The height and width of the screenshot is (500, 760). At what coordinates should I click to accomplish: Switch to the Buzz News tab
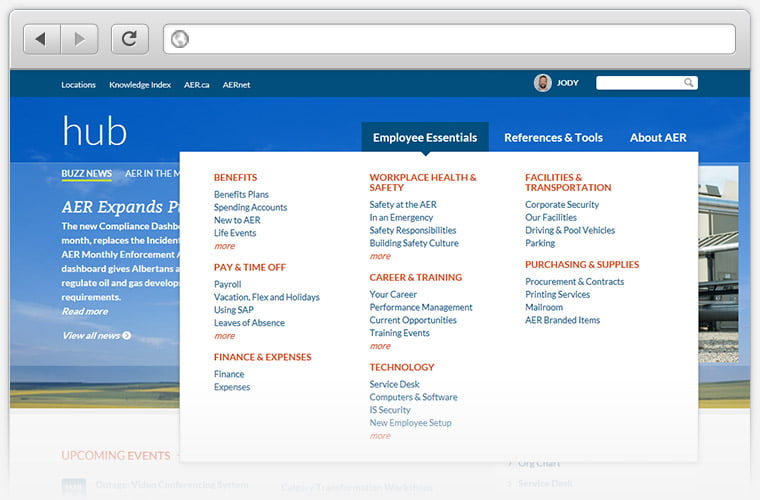click(87, 173)
